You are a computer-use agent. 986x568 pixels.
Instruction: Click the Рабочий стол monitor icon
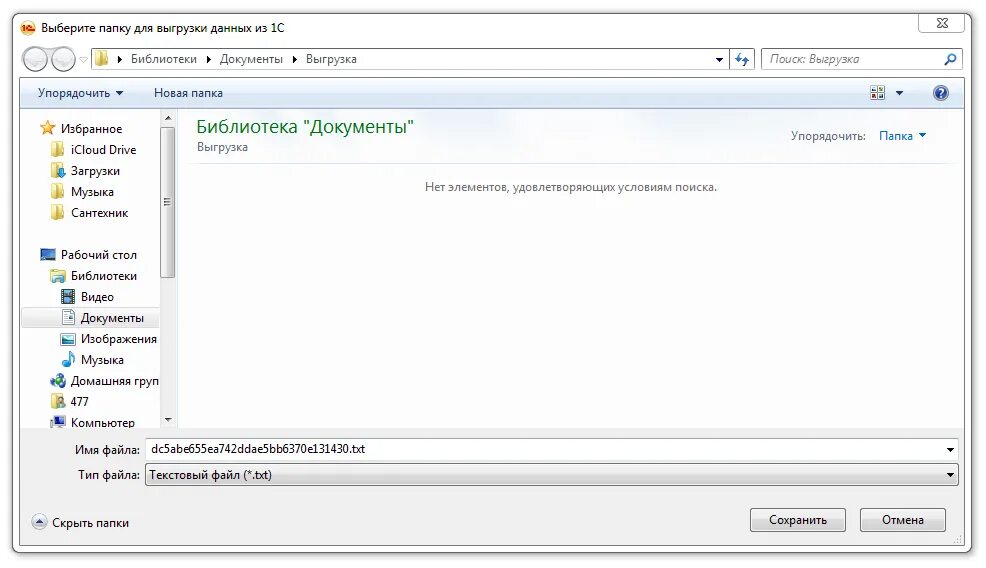pos(48,255)
